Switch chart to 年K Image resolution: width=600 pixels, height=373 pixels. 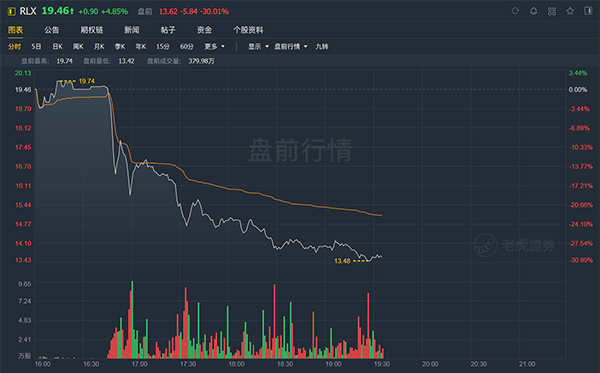click(x=140, y=47)
